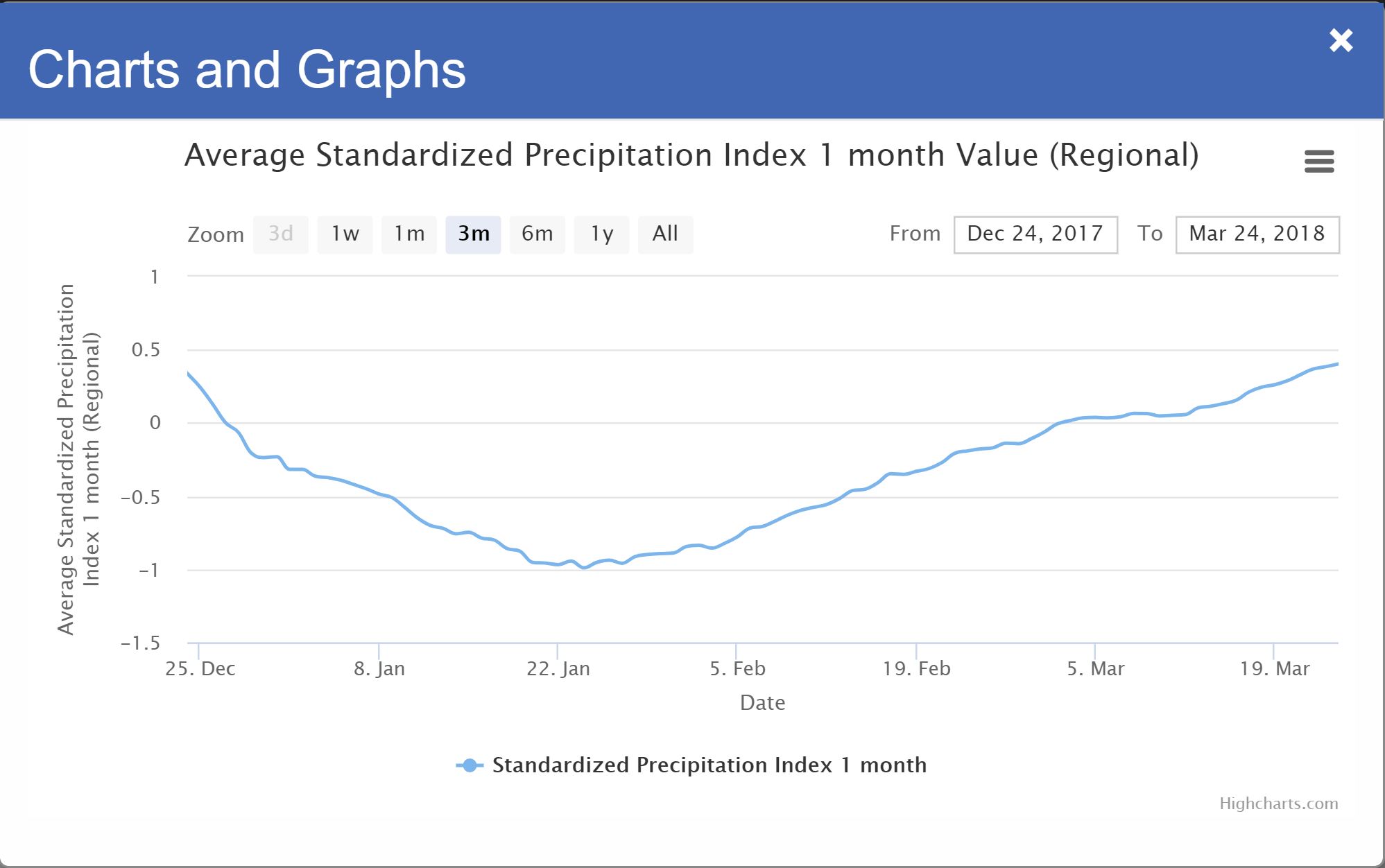Click the chart line minimum near 22 Jan
Image resolution: width=1385 pixels, height=868 pixels.
[584, 567]
